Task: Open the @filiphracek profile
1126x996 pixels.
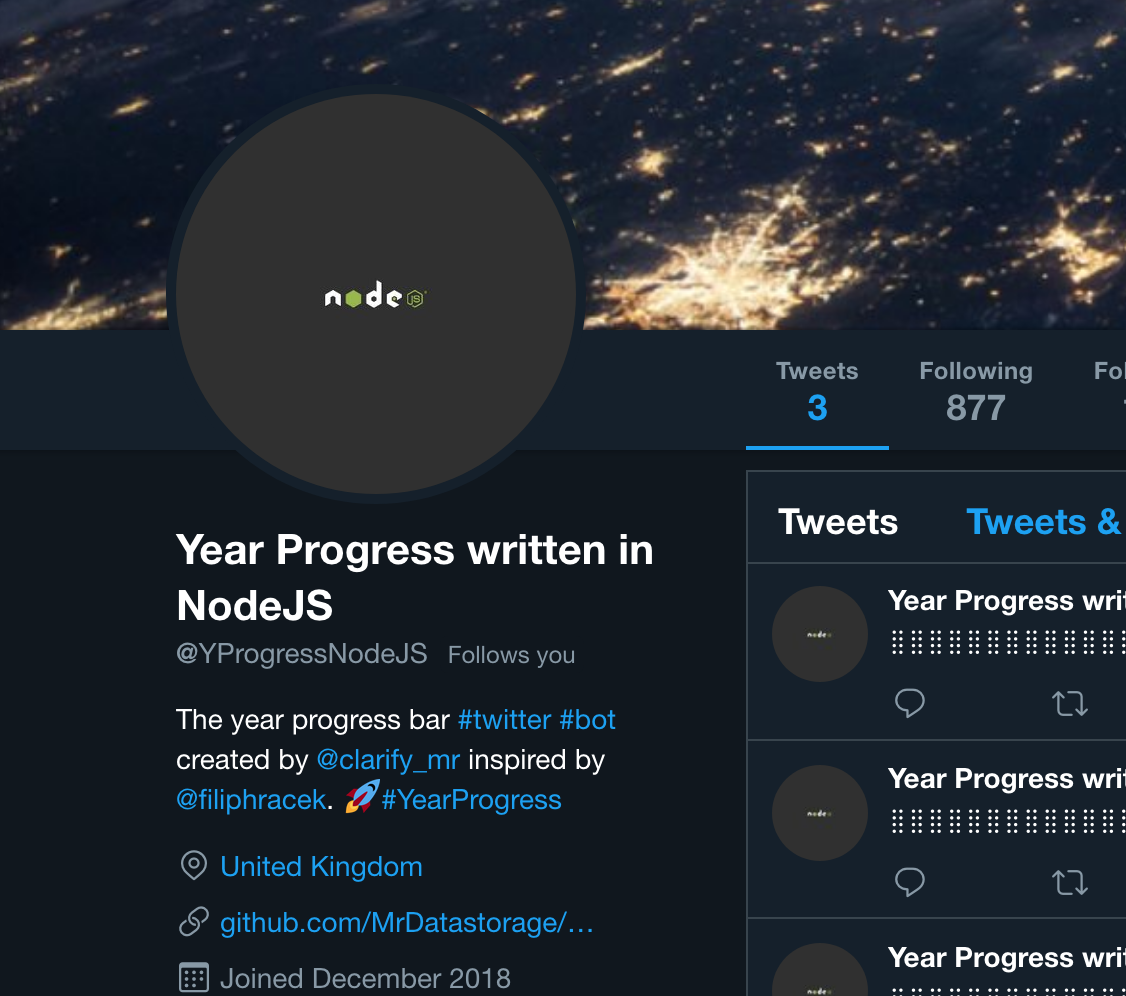Action: click(251, 799)
